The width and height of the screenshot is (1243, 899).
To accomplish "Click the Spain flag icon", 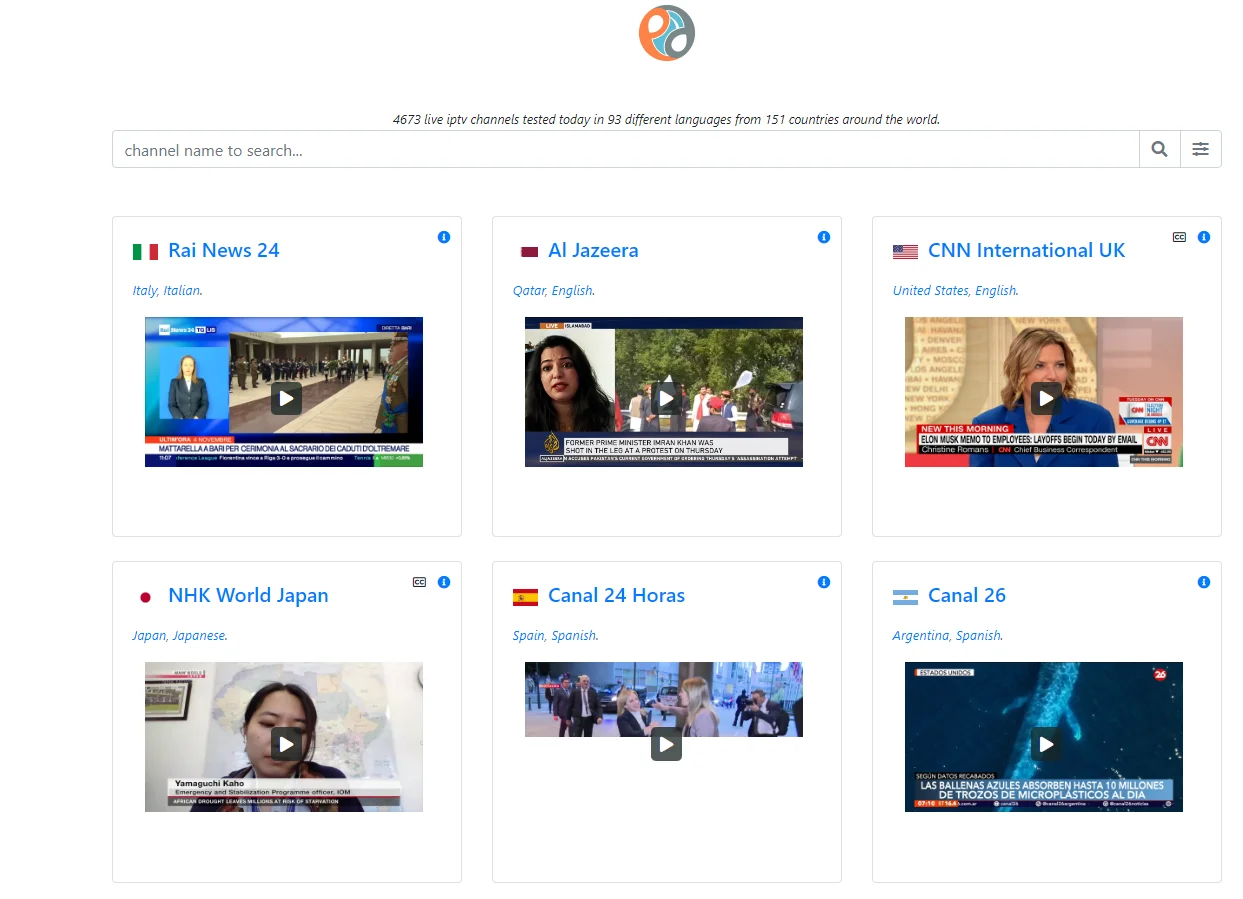I will pos(525,597).
